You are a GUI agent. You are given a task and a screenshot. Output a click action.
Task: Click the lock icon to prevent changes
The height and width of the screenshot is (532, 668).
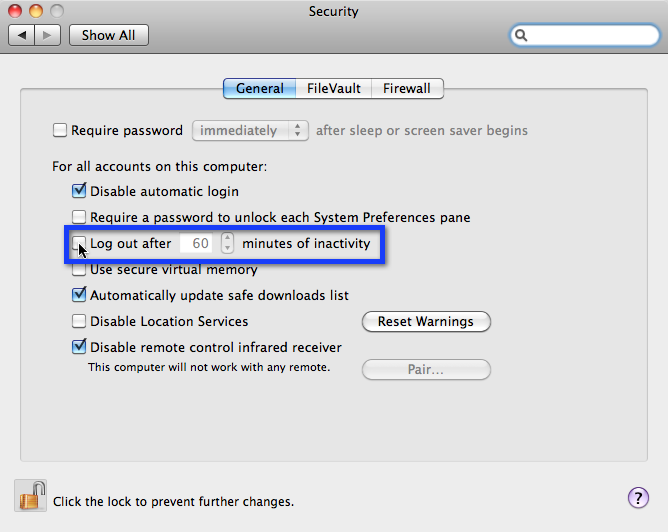pos(31,496)
